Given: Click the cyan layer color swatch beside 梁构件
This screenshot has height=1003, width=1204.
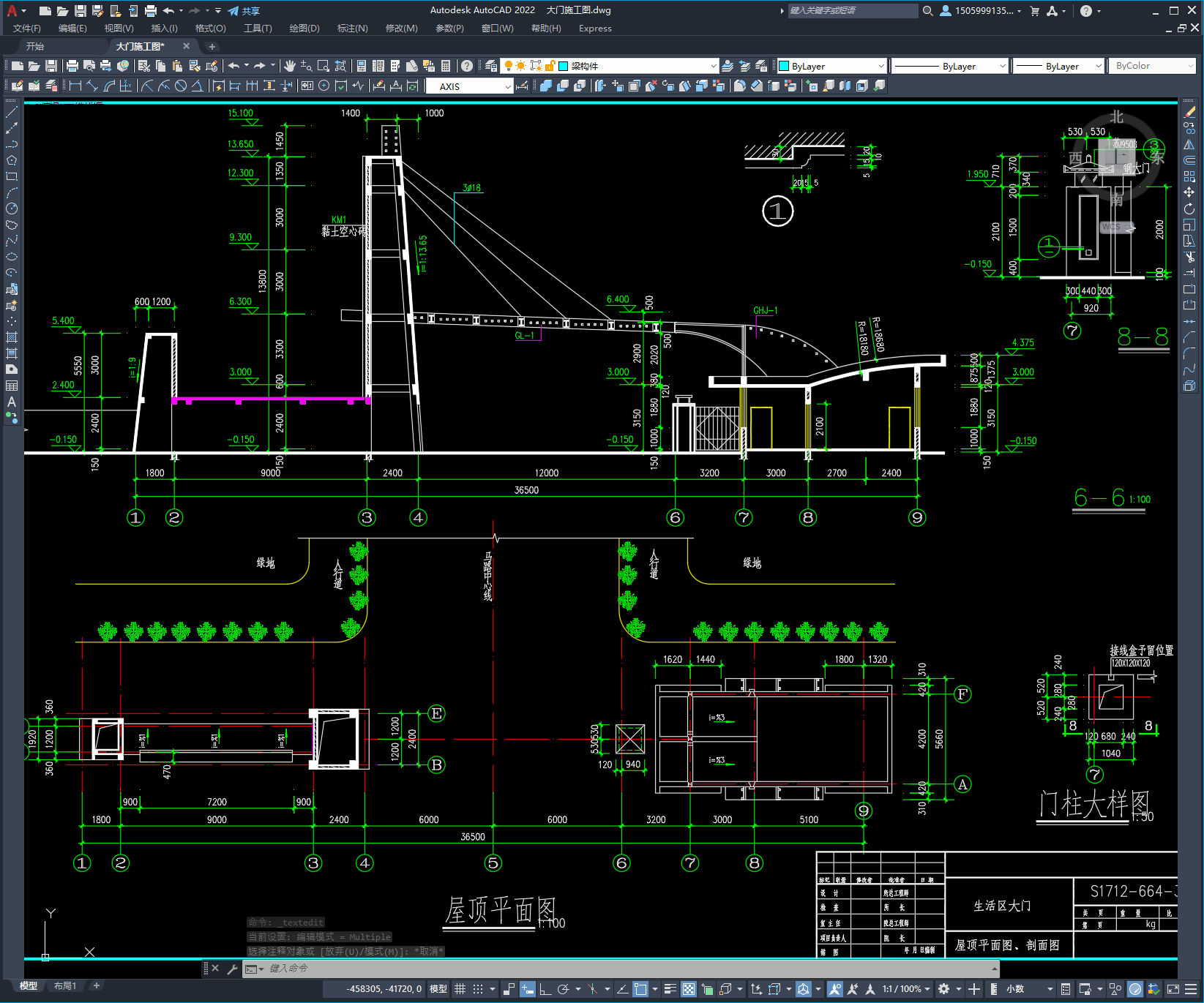Looking at the screenshot, I should pyautogui.click(x=564, y=66).
